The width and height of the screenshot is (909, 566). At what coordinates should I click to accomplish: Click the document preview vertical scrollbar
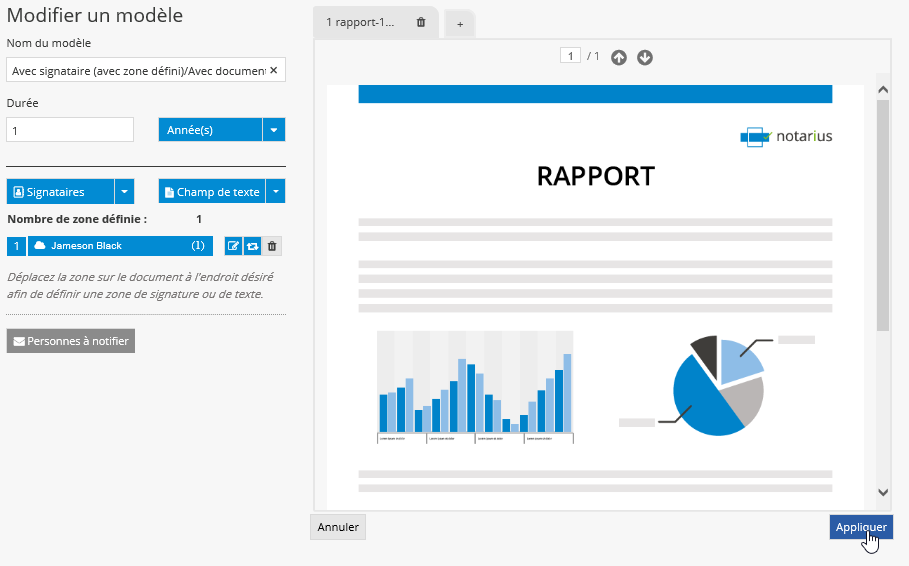click(882, 215)
